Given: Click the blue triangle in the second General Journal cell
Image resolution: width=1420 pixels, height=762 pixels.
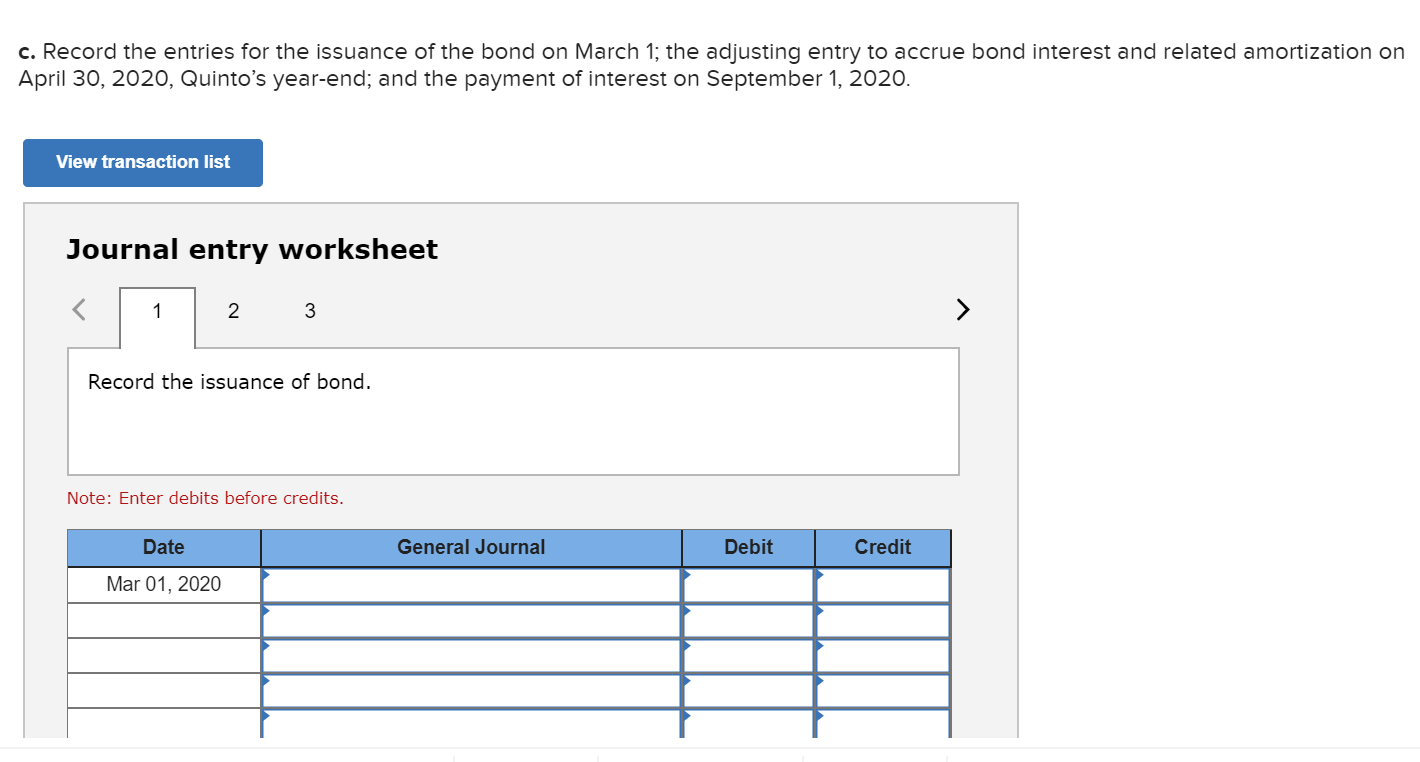Looking at the screenshot, I should 266,611.
